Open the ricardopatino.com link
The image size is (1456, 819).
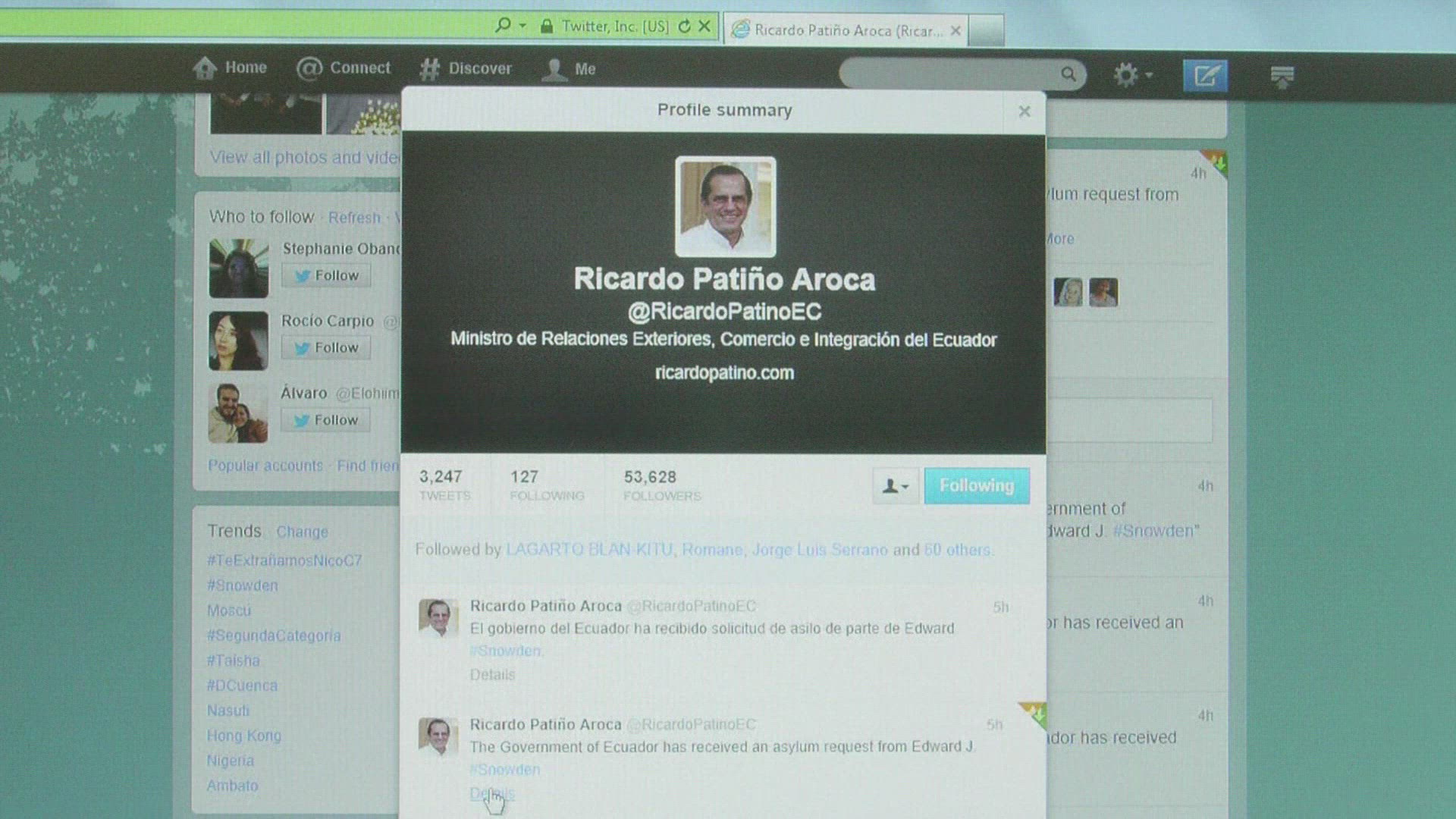[x=724, y=373]
